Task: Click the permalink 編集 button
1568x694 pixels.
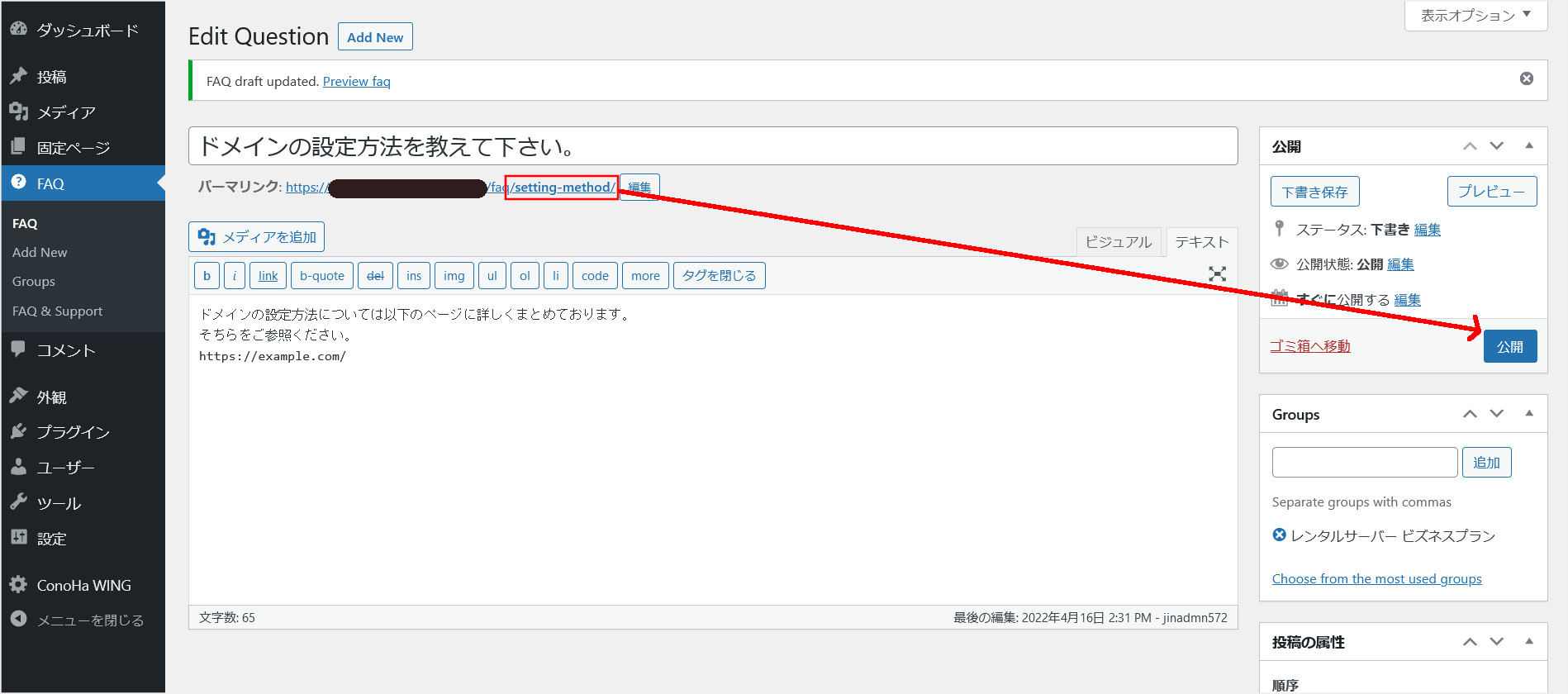Action: pyautogui.click(x=639, y=187)
